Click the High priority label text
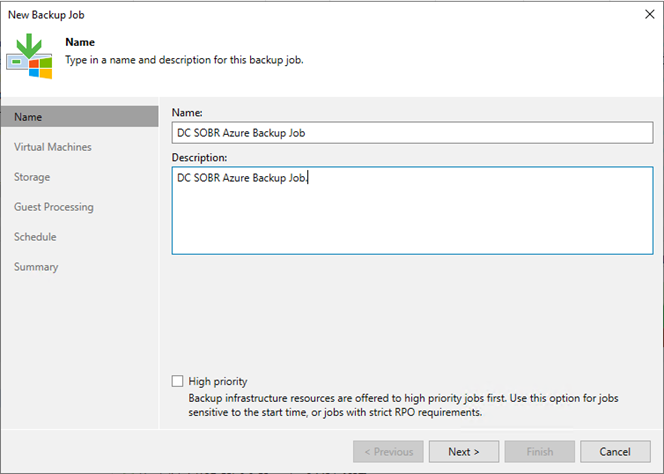 (218, 381)
